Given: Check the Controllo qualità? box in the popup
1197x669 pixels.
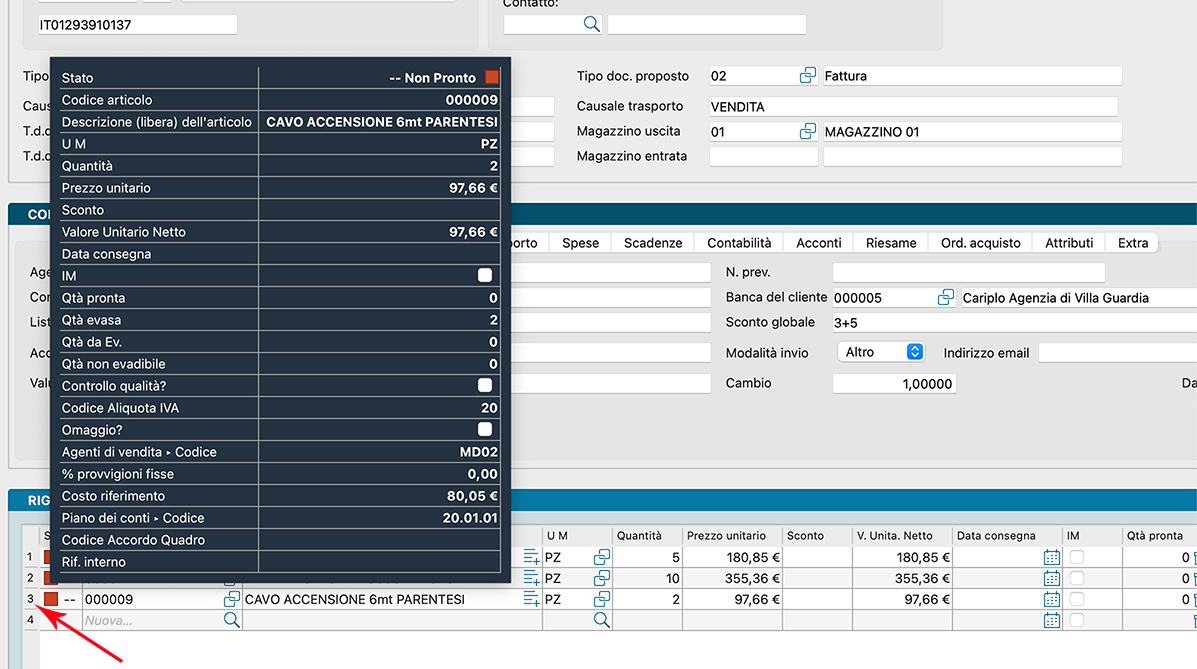Looking at the screenshot, I should (x=485, y=385).
